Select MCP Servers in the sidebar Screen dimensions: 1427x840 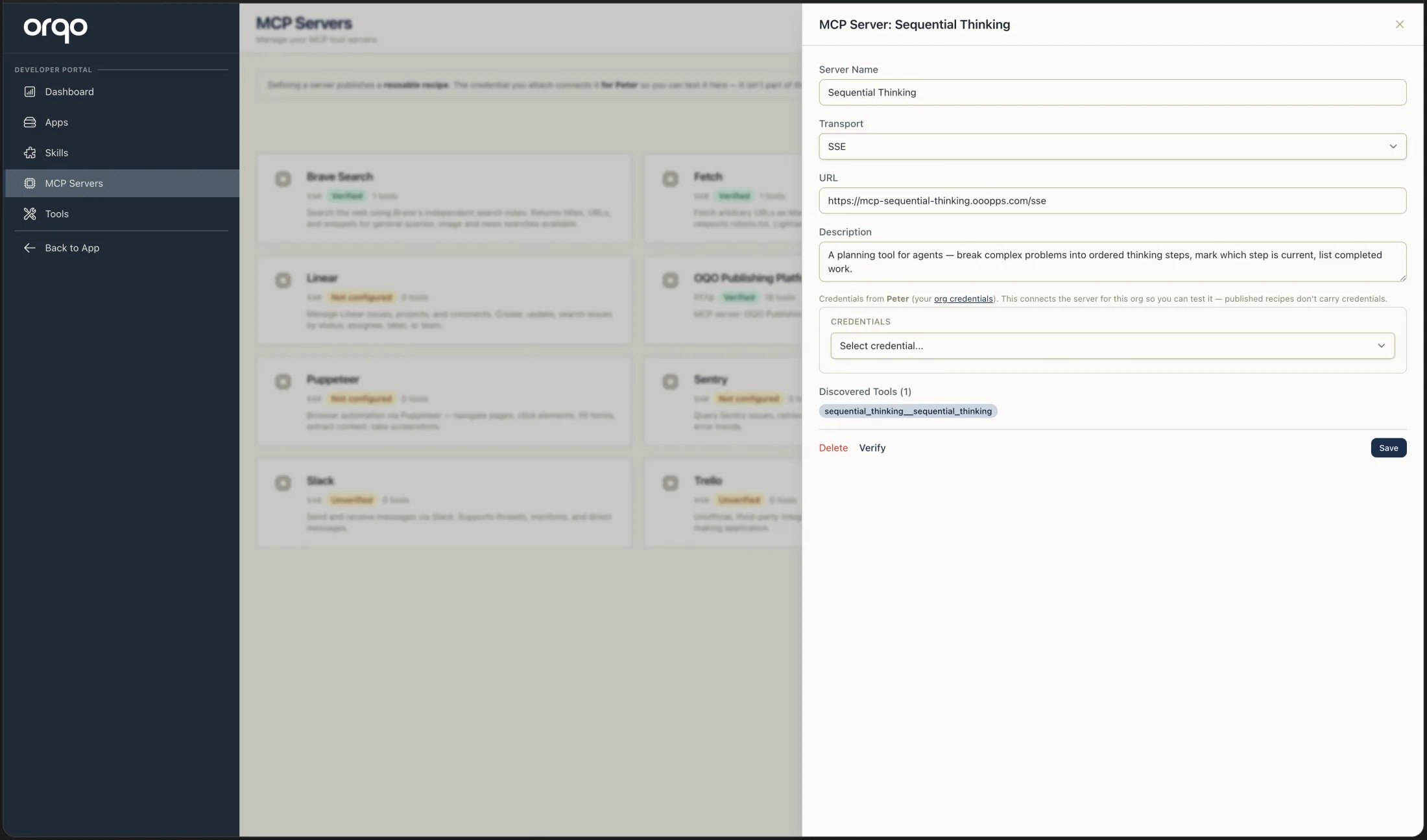click(122, 183)
